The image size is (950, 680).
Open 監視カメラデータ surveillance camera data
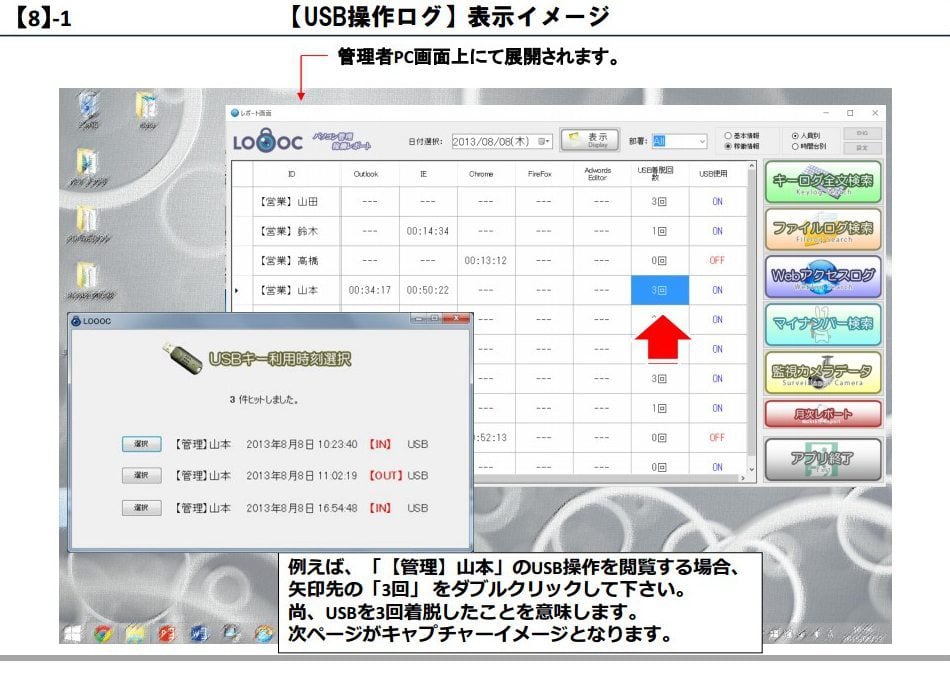822,371
